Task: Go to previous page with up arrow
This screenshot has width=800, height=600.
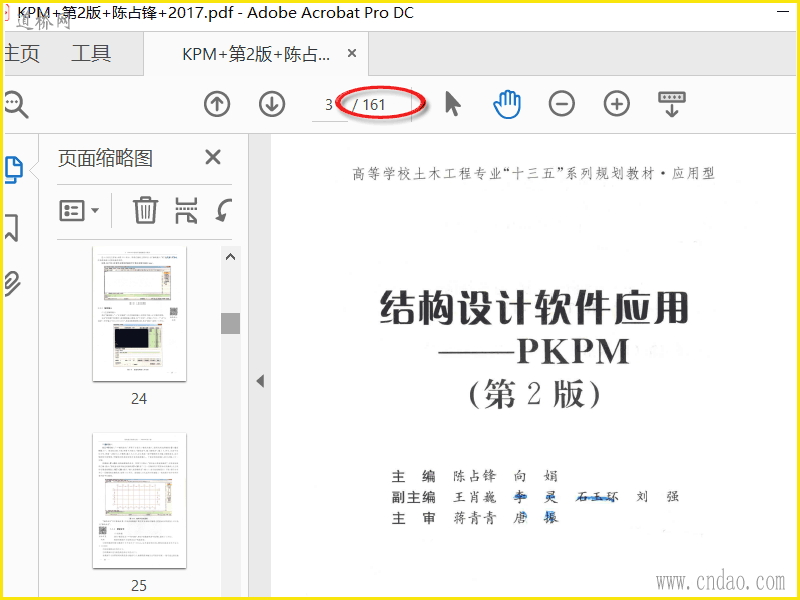Action: click(217, 104)
